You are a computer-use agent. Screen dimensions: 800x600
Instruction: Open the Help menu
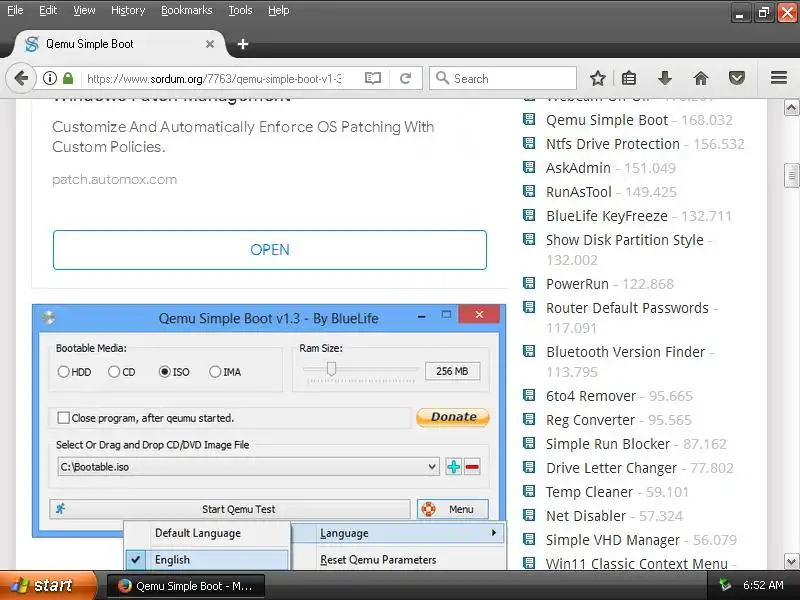pos(279,10)
